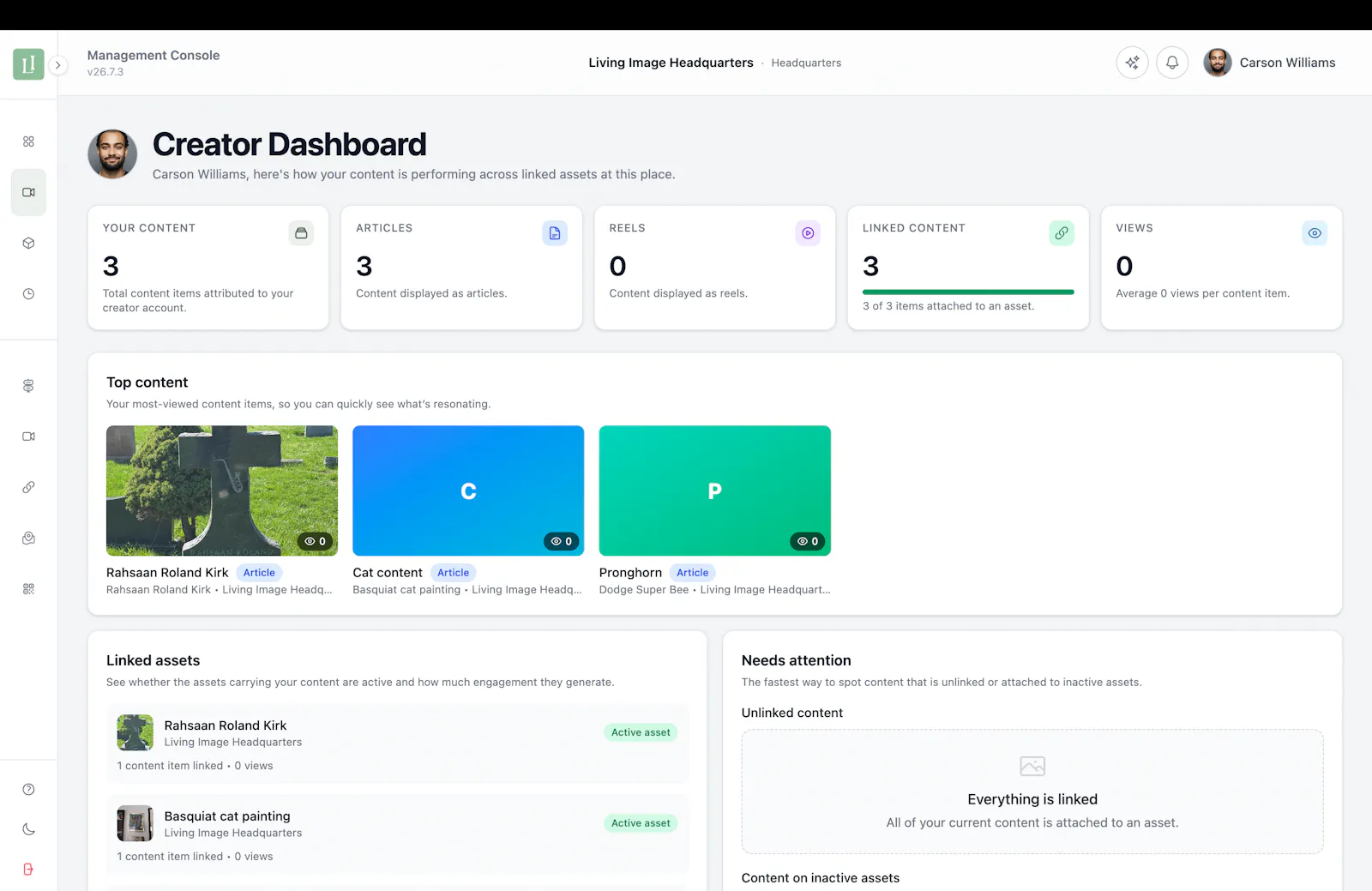Click 'Everything is linked' message
The image size is (1372, 891).
click(1032, 799)
